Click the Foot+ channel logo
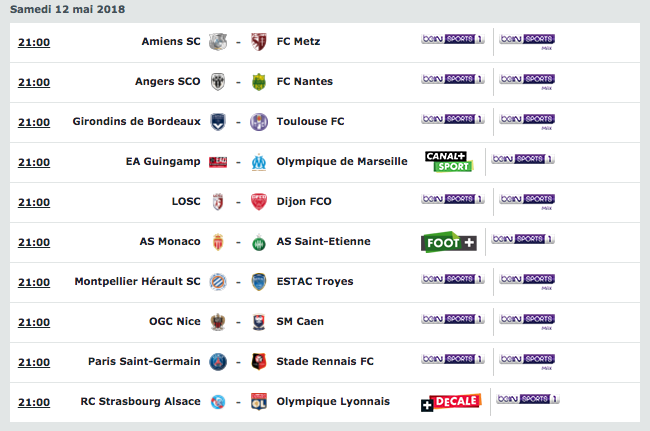 [449, 242]
